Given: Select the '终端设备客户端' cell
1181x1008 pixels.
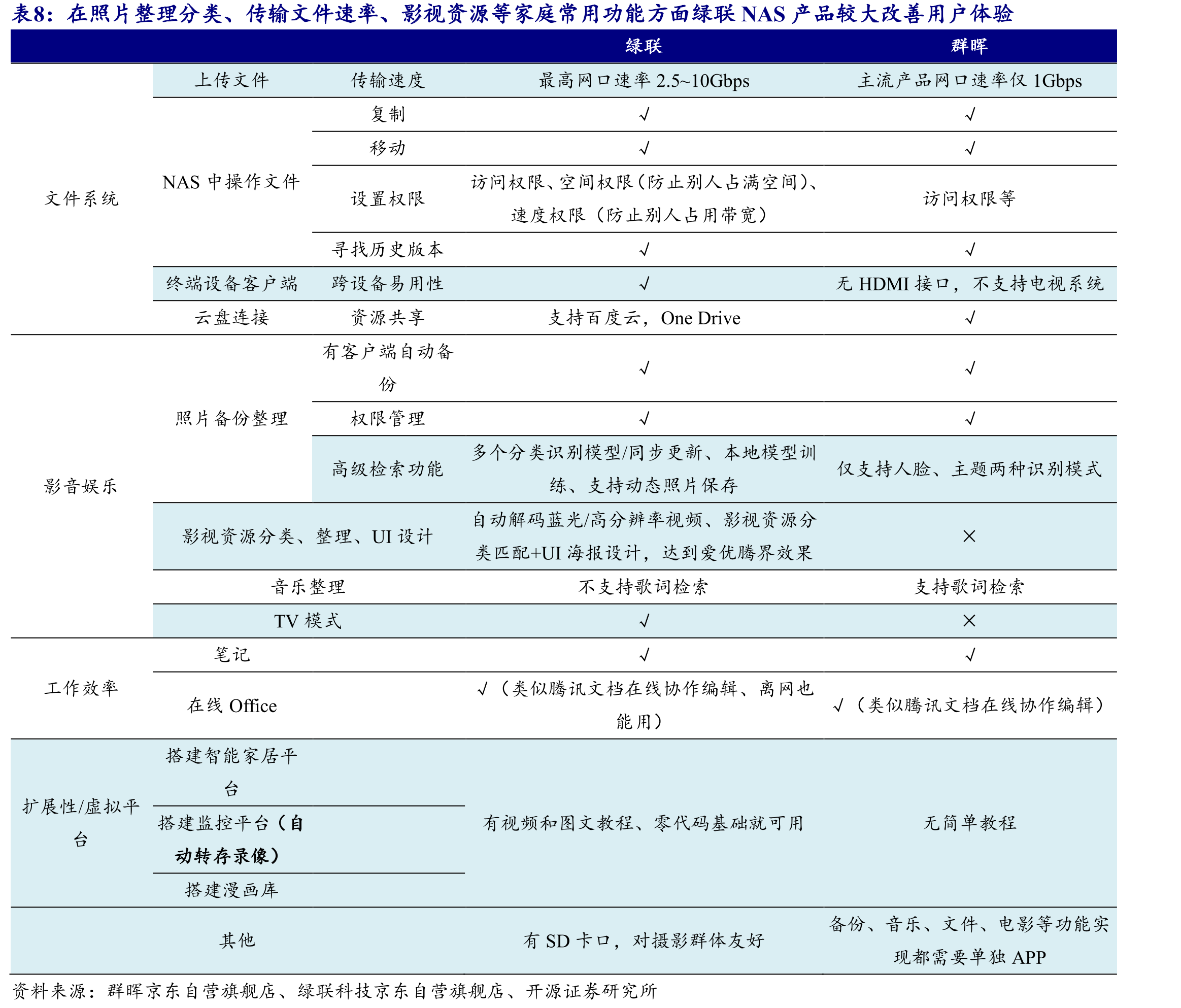Looking at the screenshot, I should pyautogui.click(x=231, y=283).
